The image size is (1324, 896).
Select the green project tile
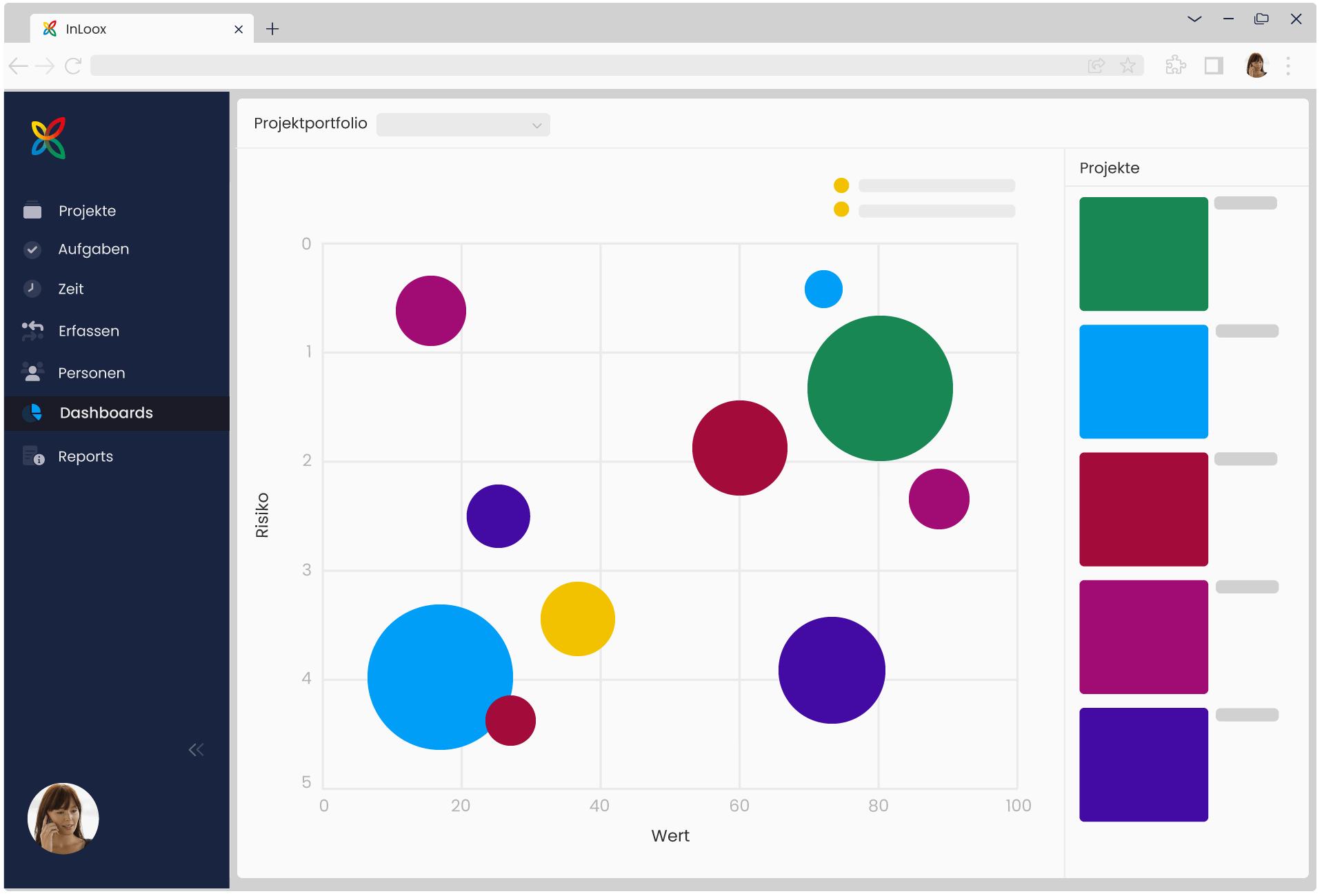(1143, 254)
